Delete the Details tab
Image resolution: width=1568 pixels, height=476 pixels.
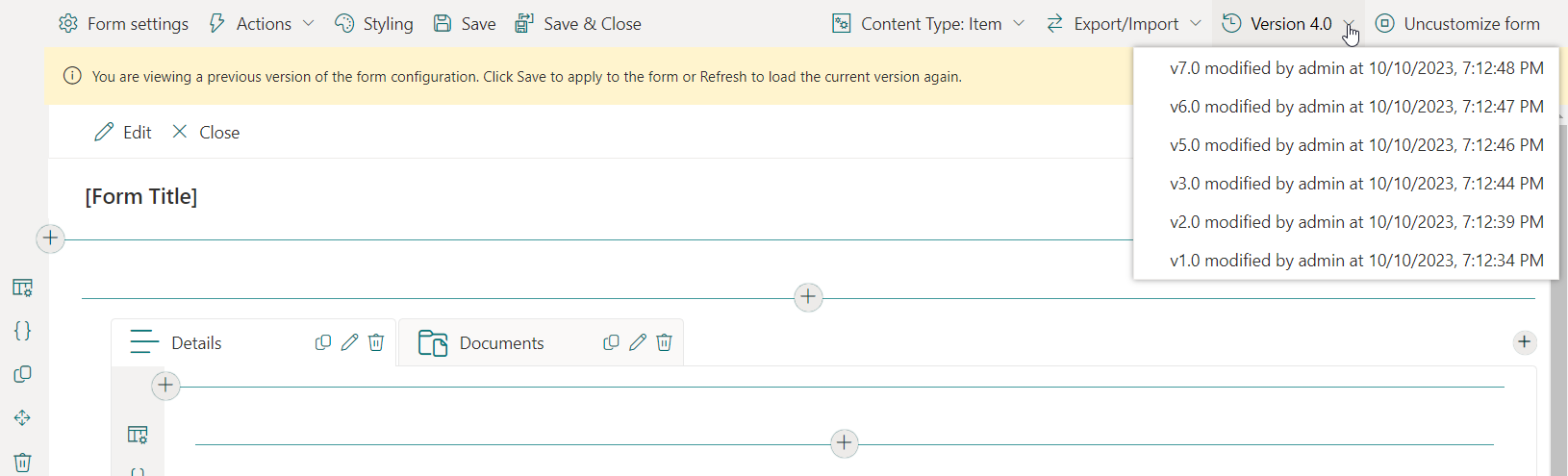coord(376,342)
